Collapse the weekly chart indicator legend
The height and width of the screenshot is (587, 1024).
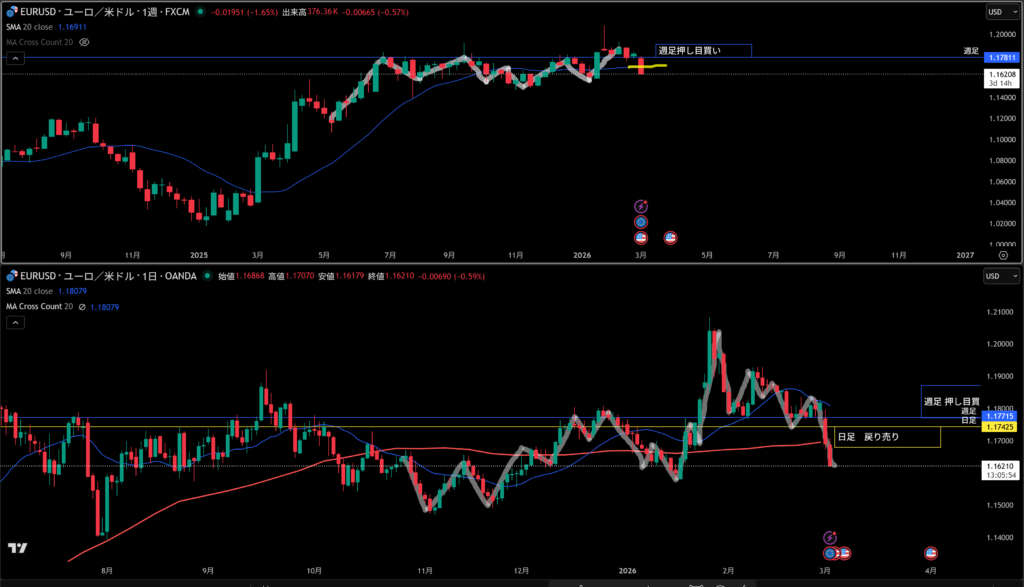(15, 59)
